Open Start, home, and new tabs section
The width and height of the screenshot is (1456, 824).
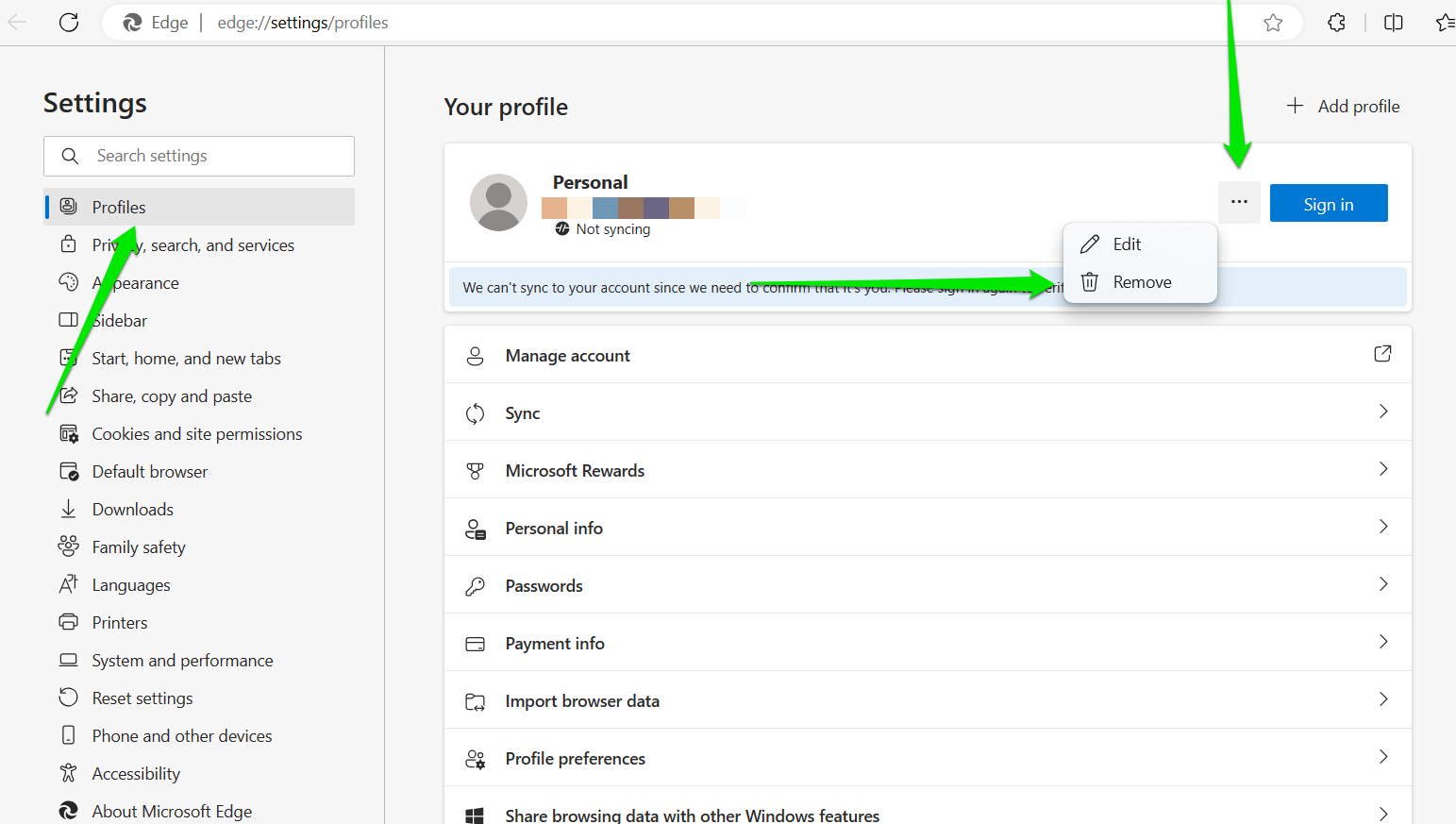[200, 358]
